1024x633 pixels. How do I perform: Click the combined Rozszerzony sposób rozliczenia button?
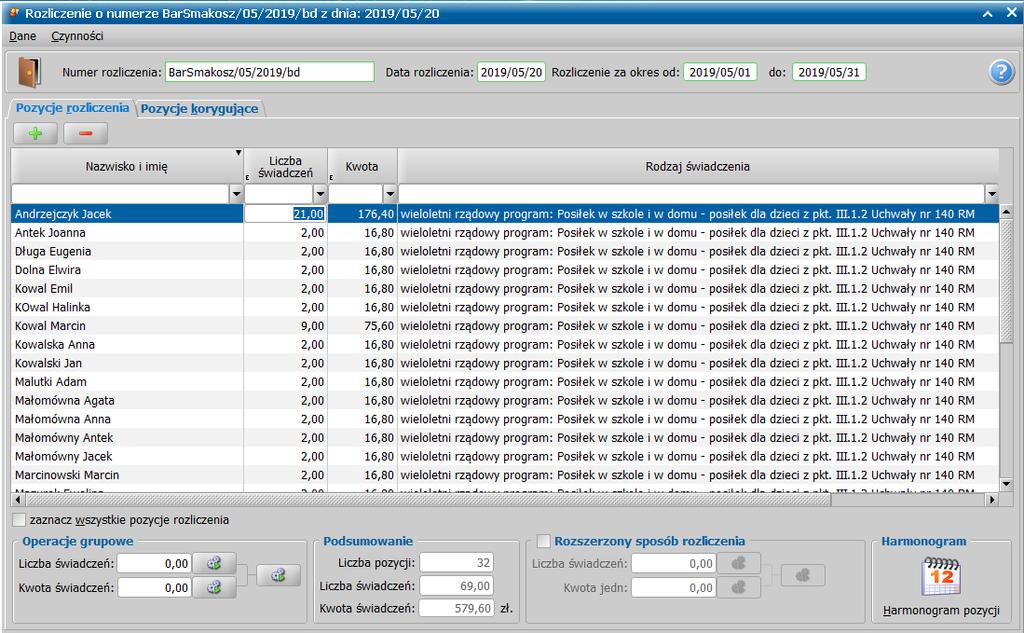coord(803,575)
